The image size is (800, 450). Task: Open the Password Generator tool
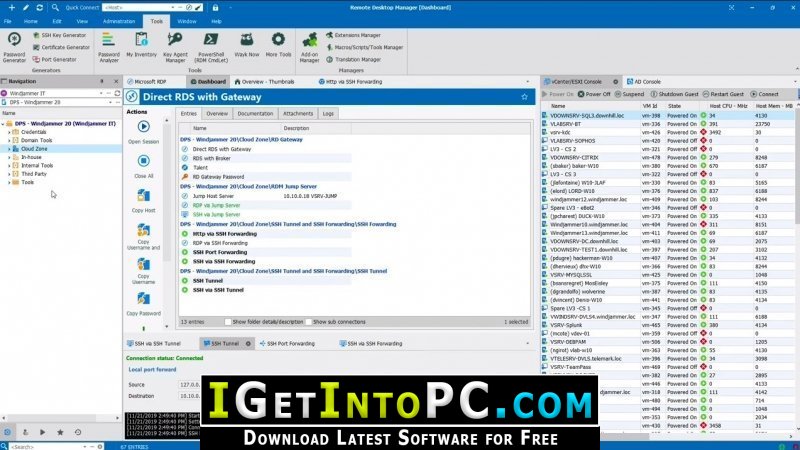coord(14,47)
